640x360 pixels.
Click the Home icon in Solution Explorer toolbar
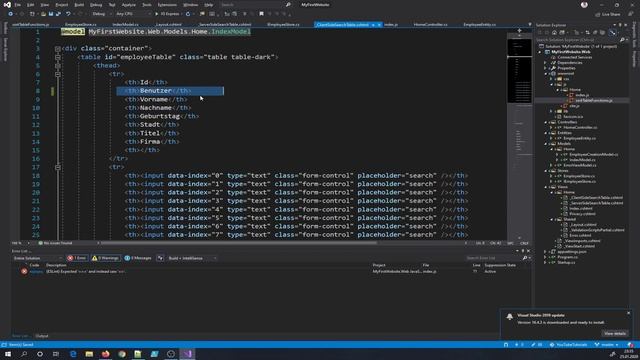(554, 32)
